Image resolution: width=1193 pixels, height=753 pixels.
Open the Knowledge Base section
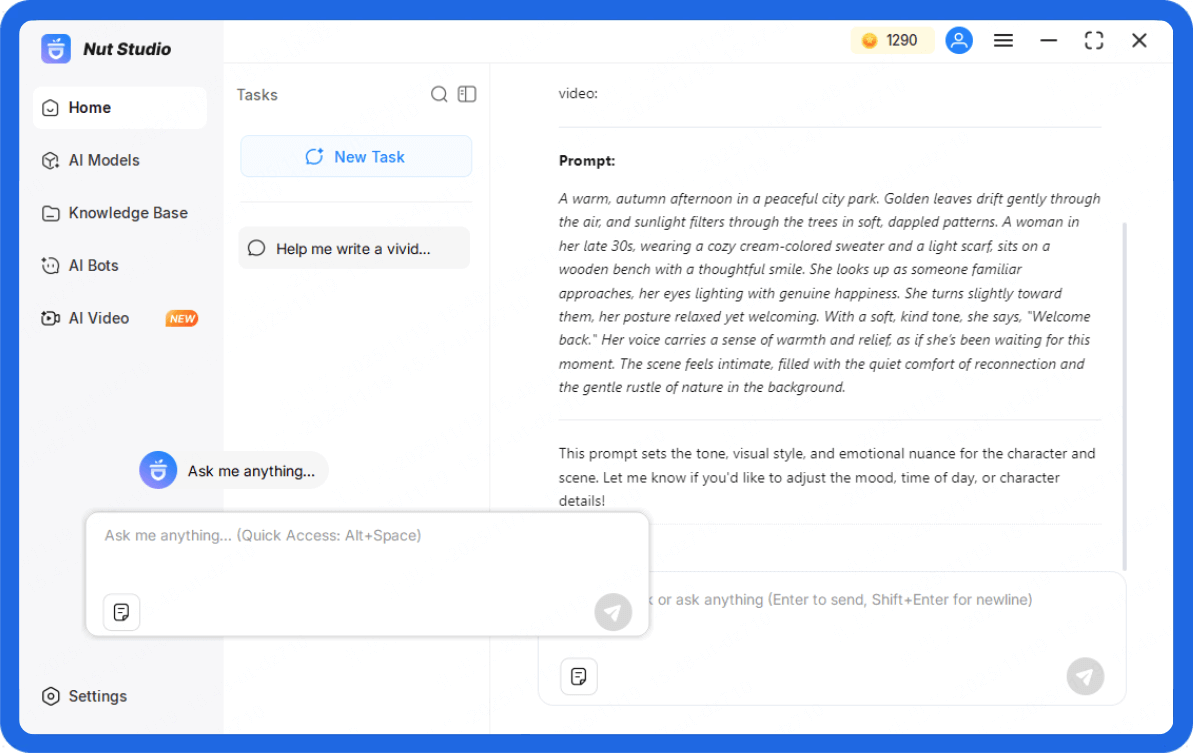(x=127, y=213)
